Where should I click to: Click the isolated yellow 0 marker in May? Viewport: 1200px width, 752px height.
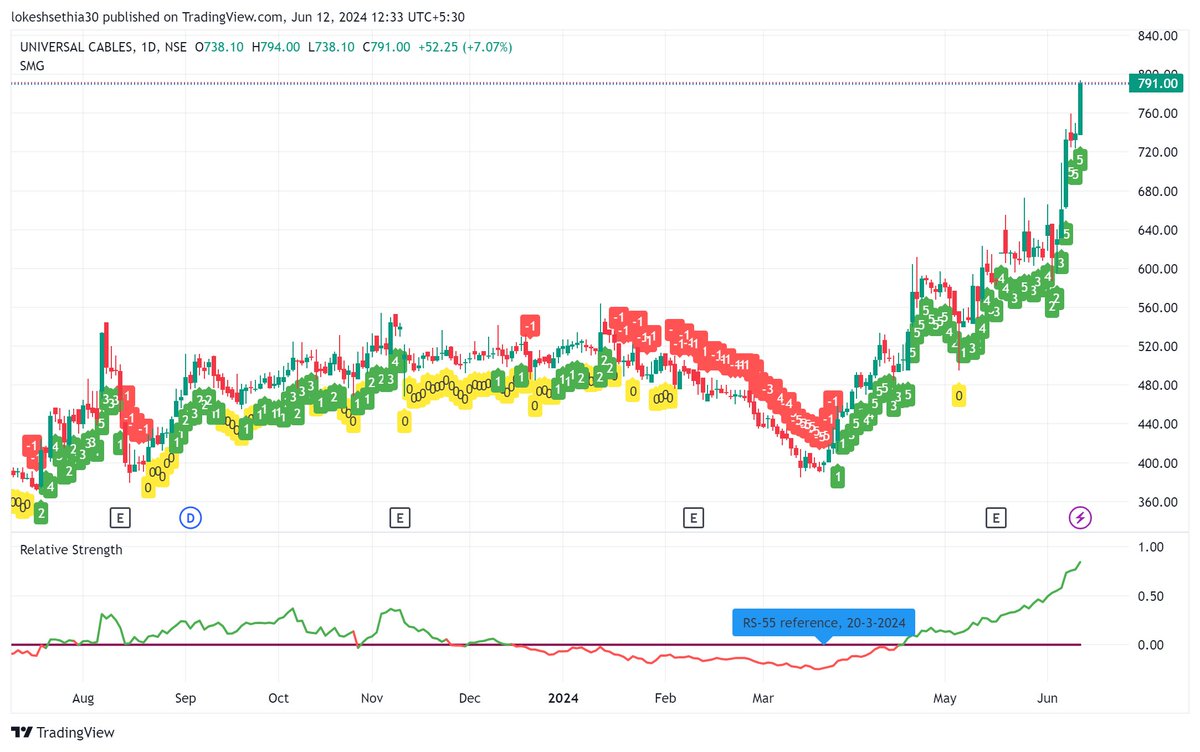[959, 396]
